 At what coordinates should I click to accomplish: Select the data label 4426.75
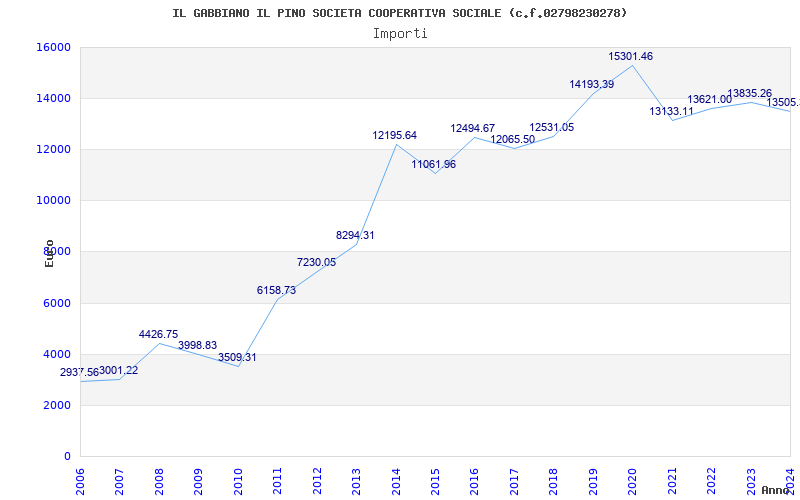[158, 334]
